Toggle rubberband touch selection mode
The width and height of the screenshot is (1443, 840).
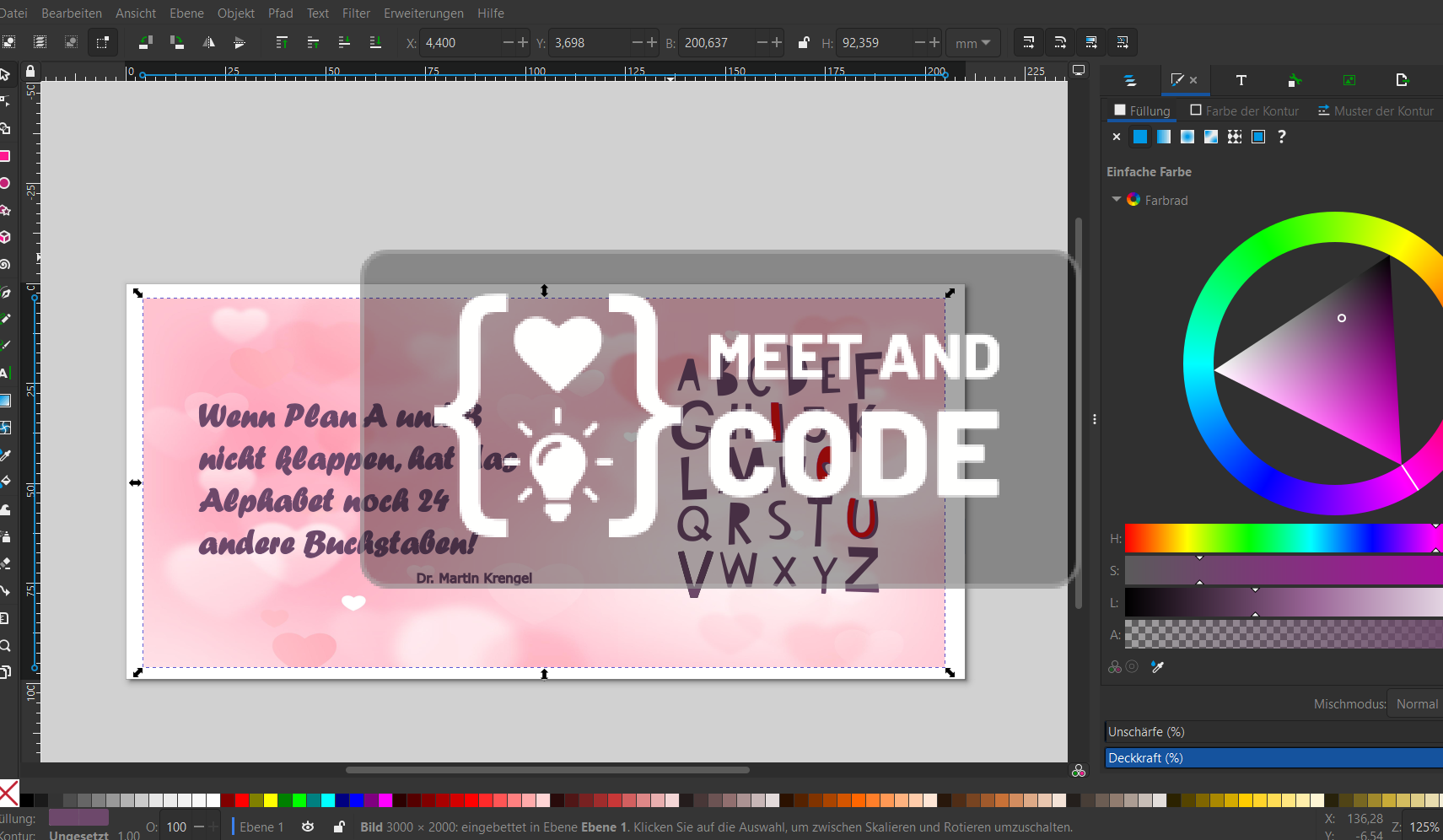[x=102, y=42]
